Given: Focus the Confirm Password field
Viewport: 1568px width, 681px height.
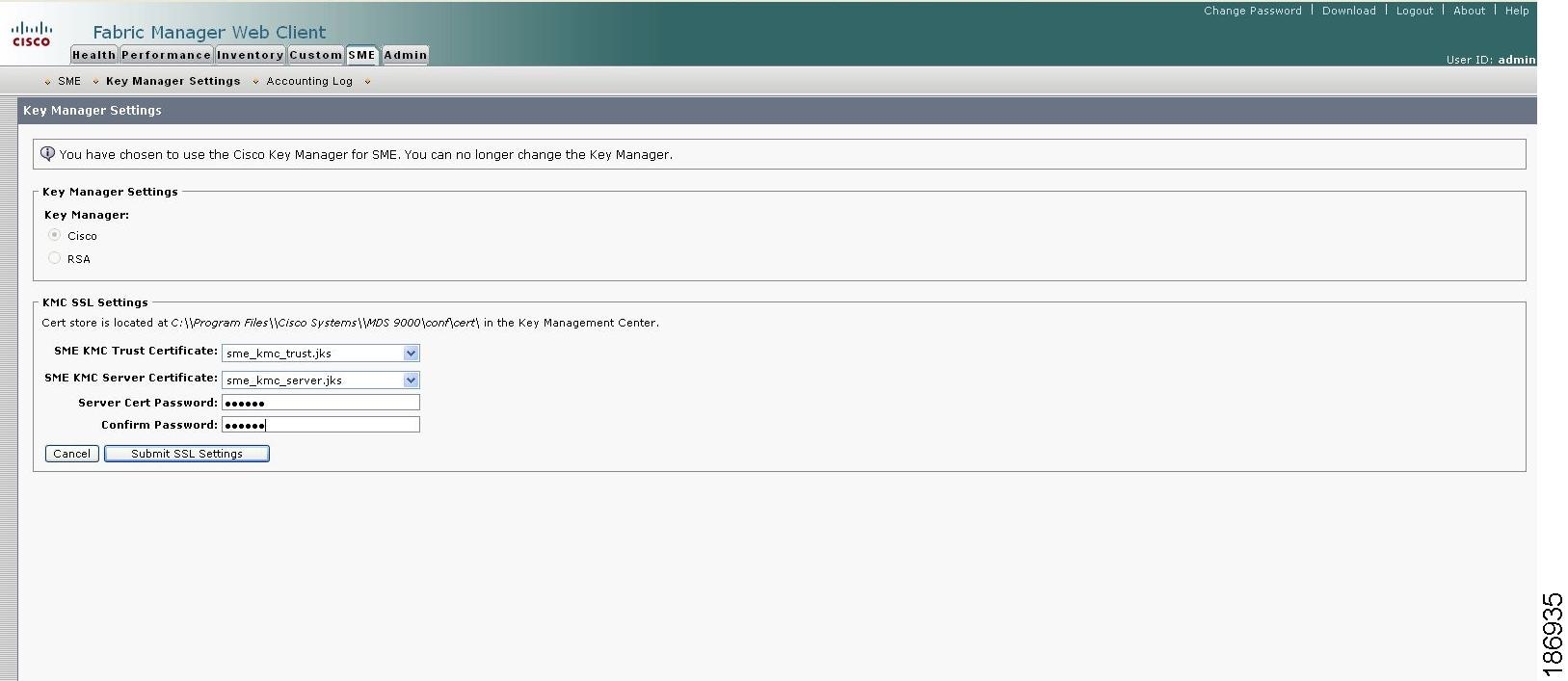Looking at the screenshot, I should 321,425.
